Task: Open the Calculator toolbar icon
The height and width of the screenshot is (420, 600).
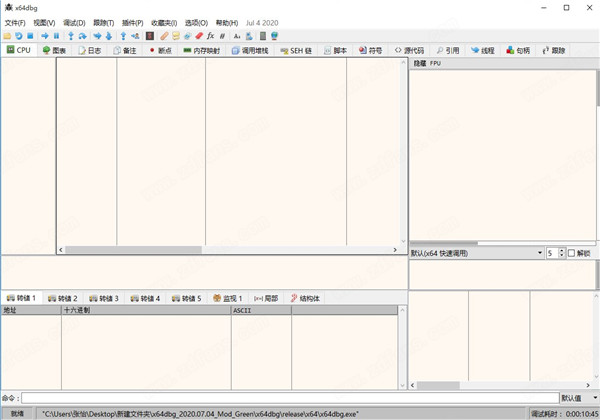Action: (263, 36)
